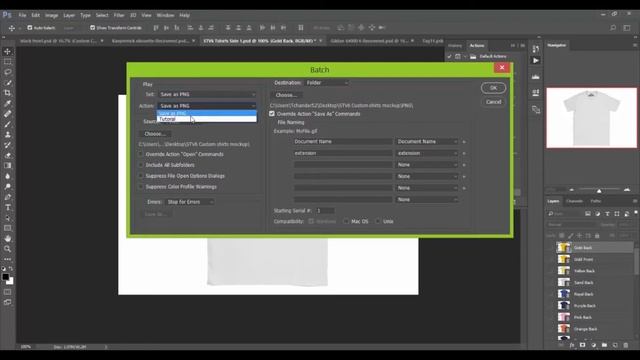Choose Tutorial from the Action list
640x360 pixels.
pos(207,119)
